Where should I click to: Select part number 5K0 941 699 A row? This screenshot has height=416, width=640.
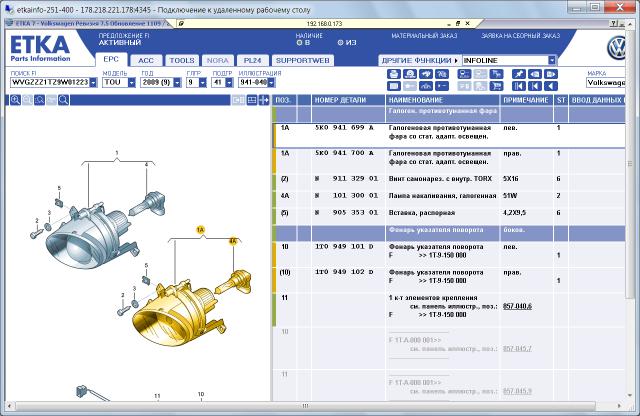[x=449, y=136]
